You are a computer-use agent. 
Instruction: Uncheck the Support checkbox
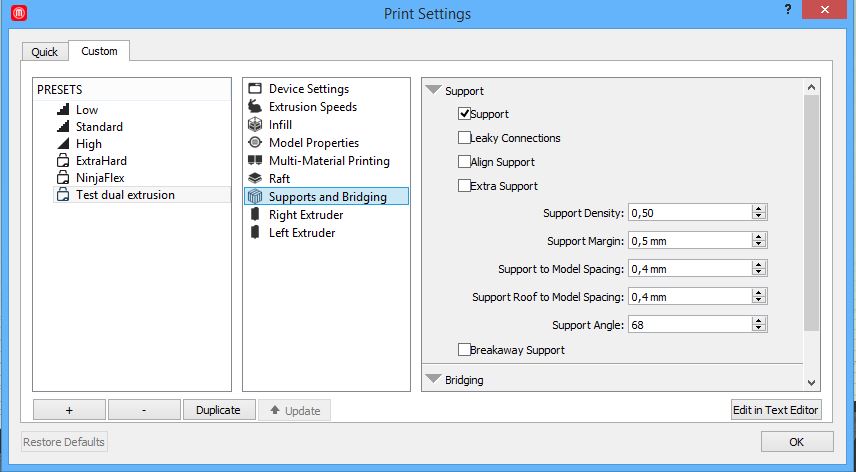coord(464,114)
